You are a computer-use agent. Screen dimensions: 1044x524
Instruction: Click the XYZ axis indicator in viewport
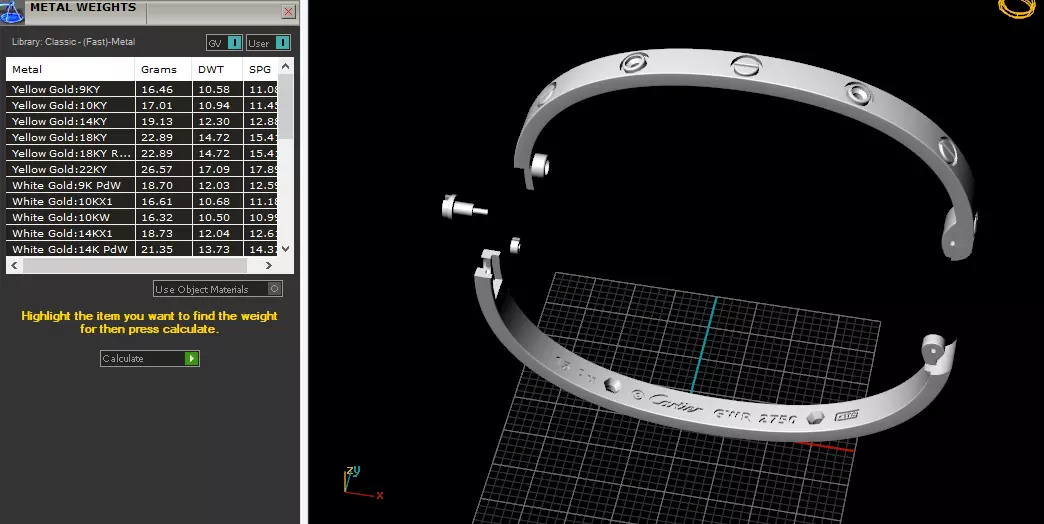[362, 482]
